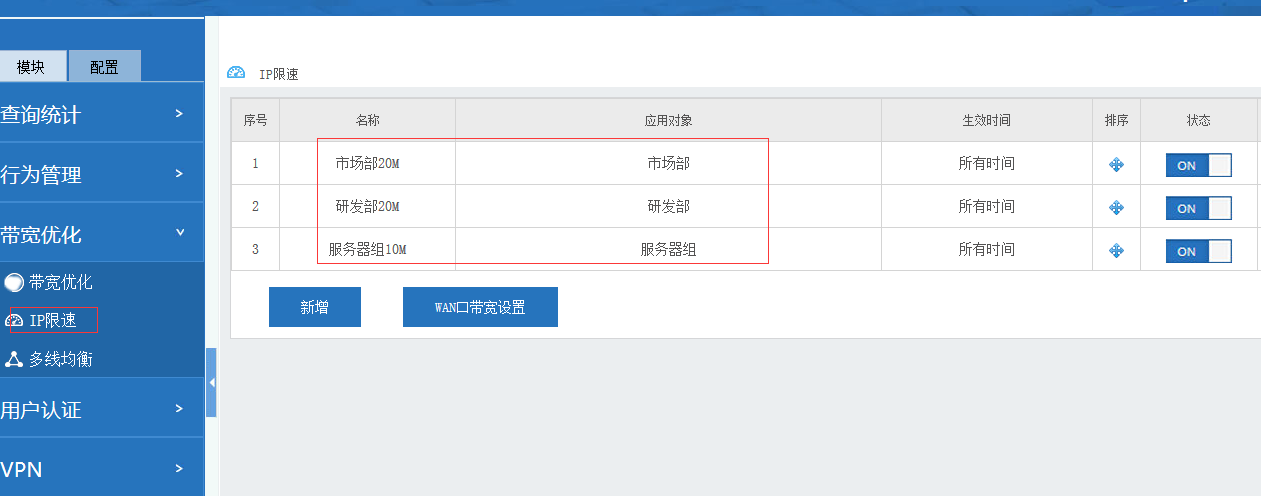Disable the 研发部20M rule switch

(1198, 208)
